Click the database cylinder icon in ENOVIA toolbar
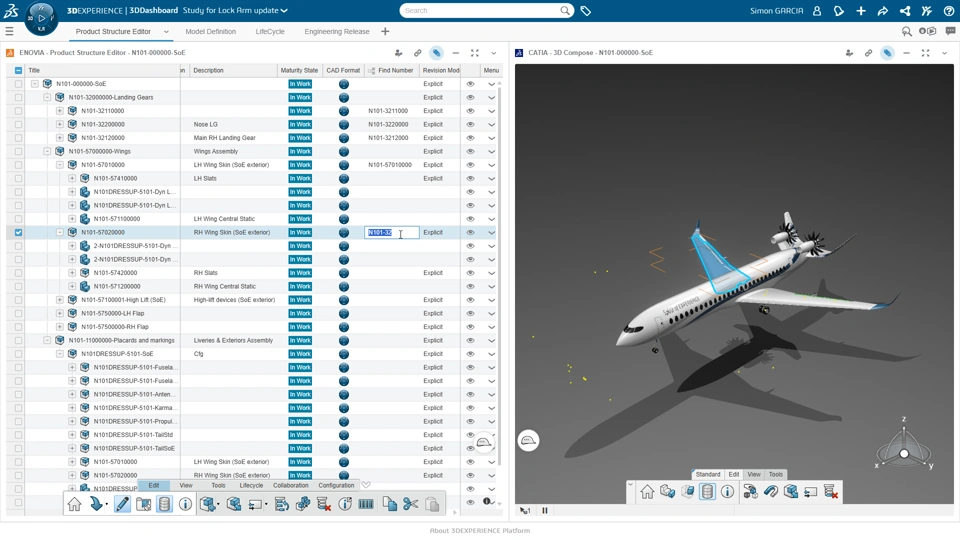 [x=164, y=504]
